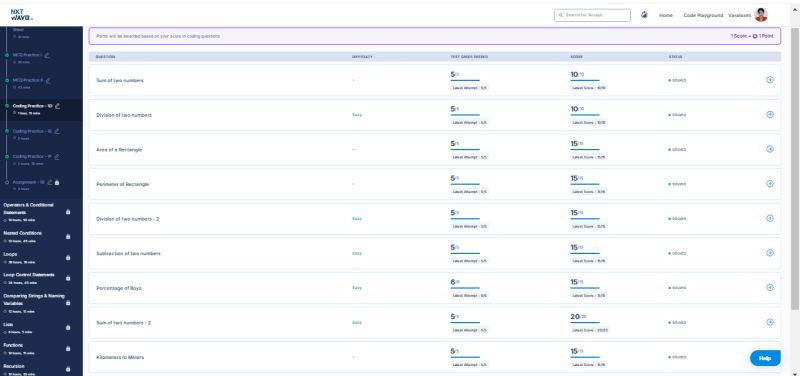800x376 pixels.
Task: Open Code Playground from the top bar
Action: (703, 15)
